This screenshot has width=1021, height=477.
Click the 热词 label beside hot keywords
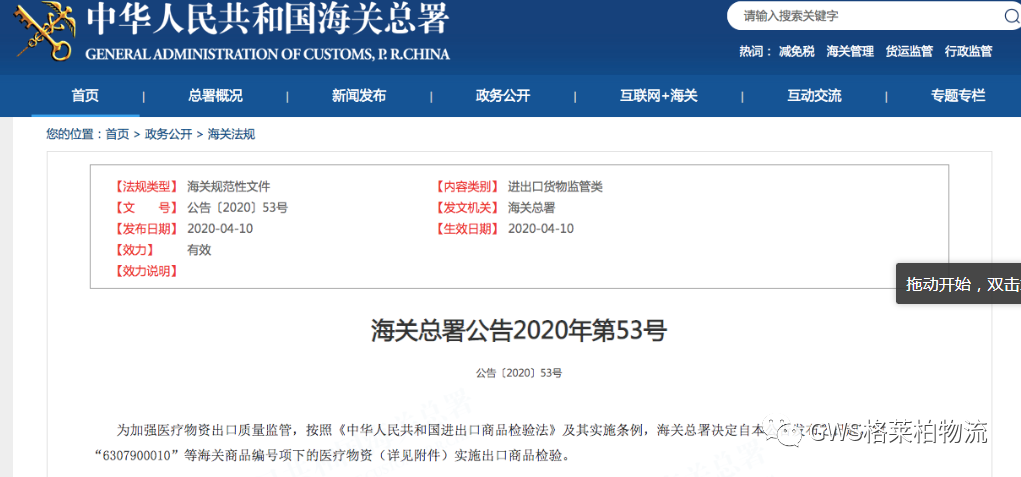(753, 51)
